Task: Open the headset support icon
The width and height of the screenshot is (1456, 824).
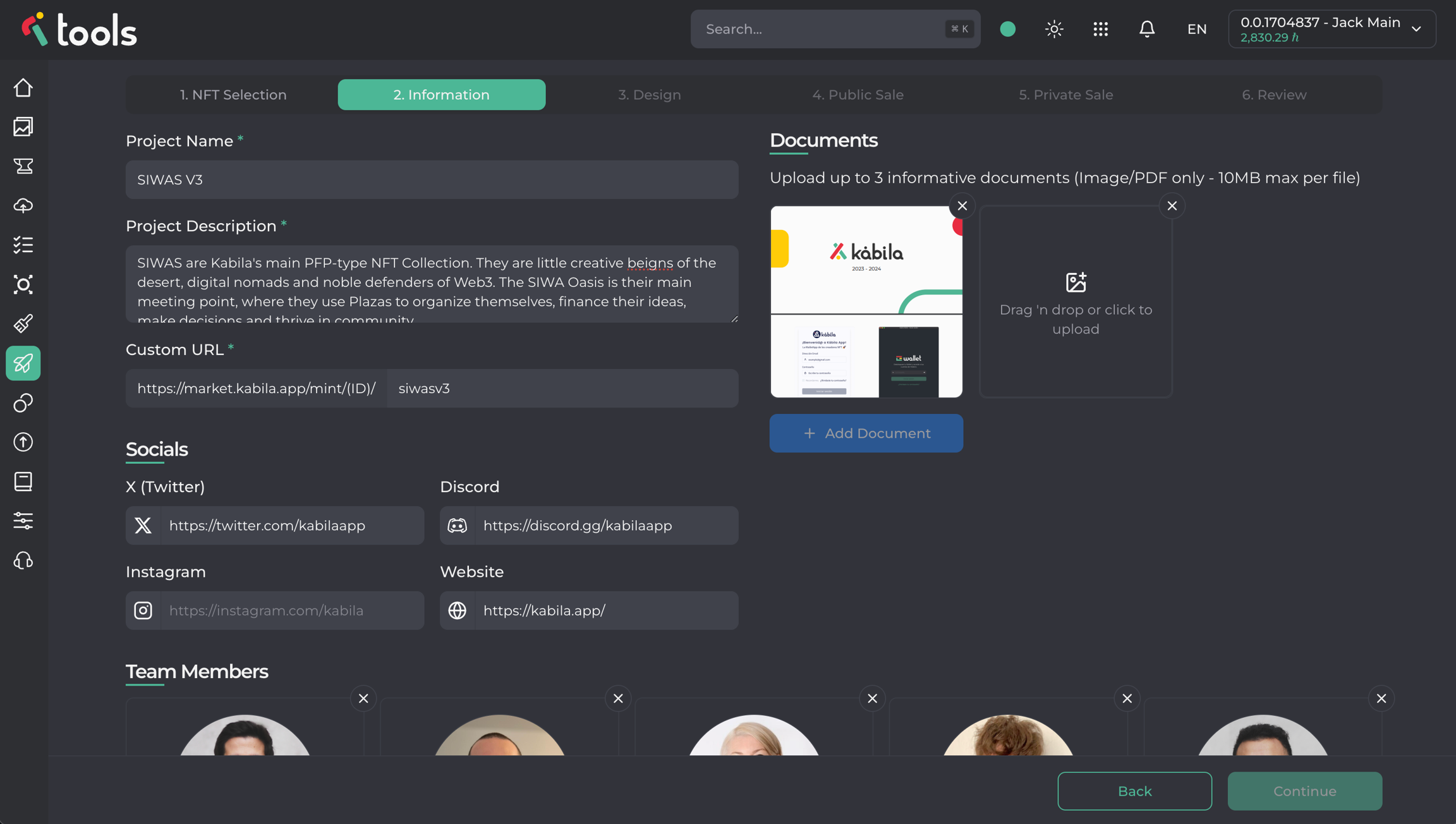Action: pos(23,560)
